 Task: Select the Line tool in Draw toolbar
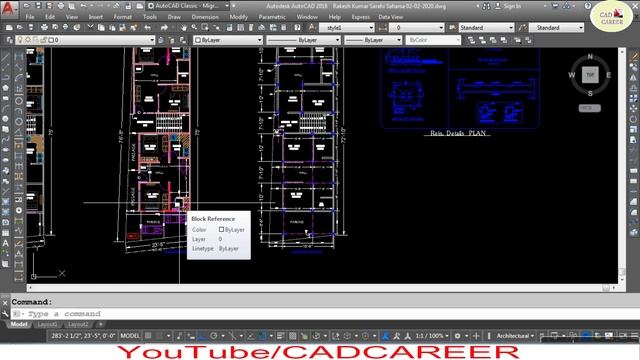(5, 56)
